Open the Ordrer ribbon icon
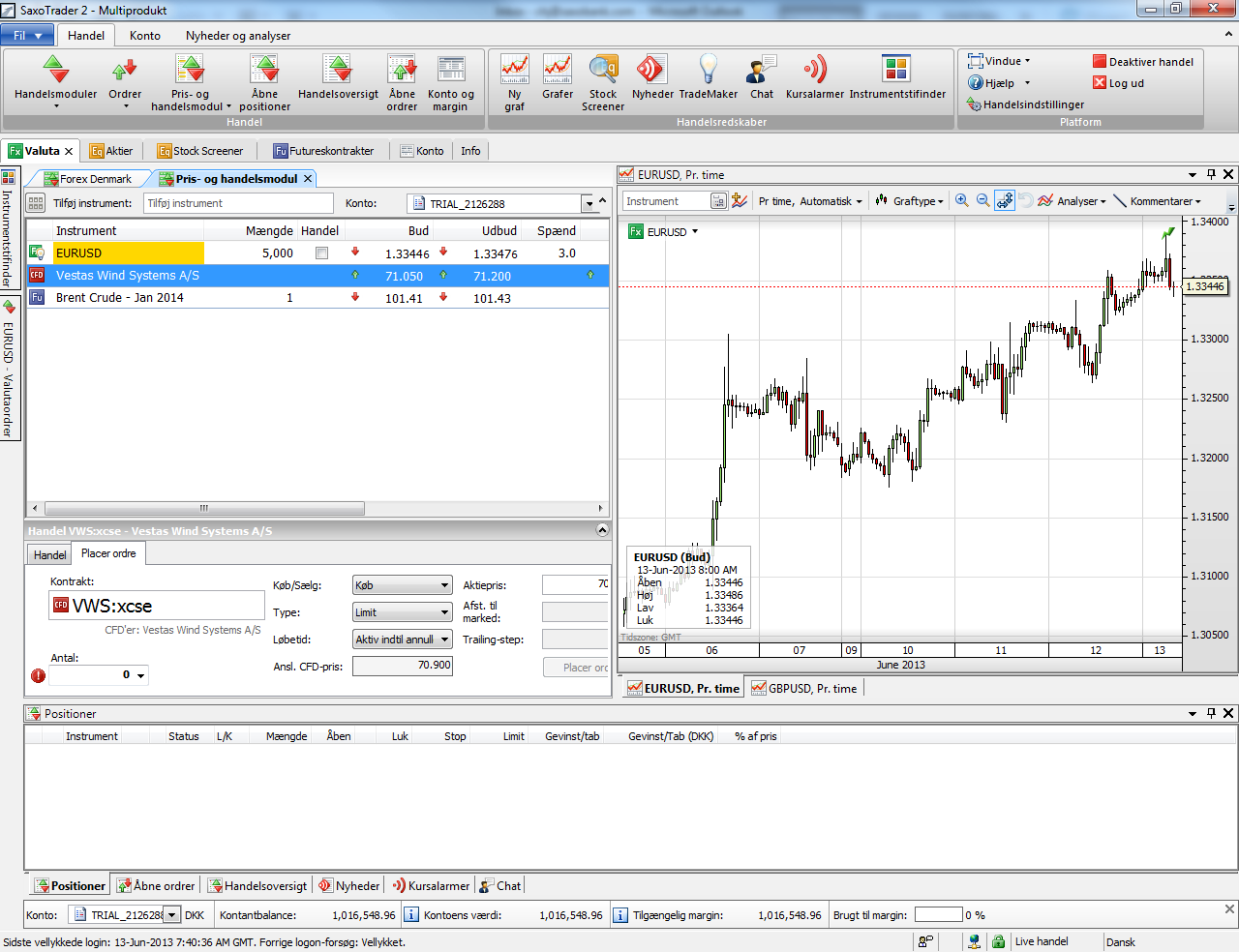The width and height of the screenshot is (1239, 952). point(124,81)
